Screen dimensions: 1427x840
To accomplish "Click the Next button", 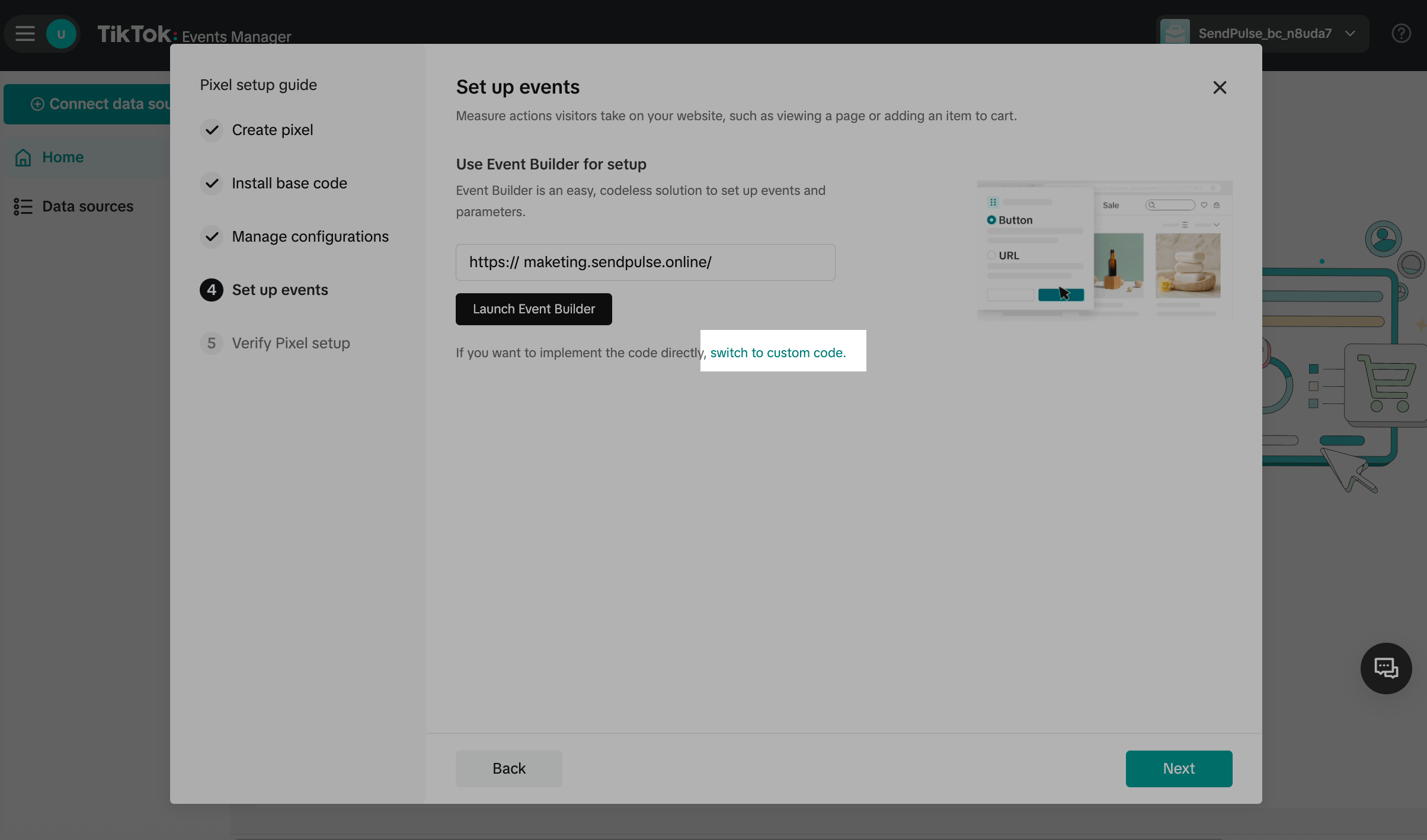I will (1178, 769).
